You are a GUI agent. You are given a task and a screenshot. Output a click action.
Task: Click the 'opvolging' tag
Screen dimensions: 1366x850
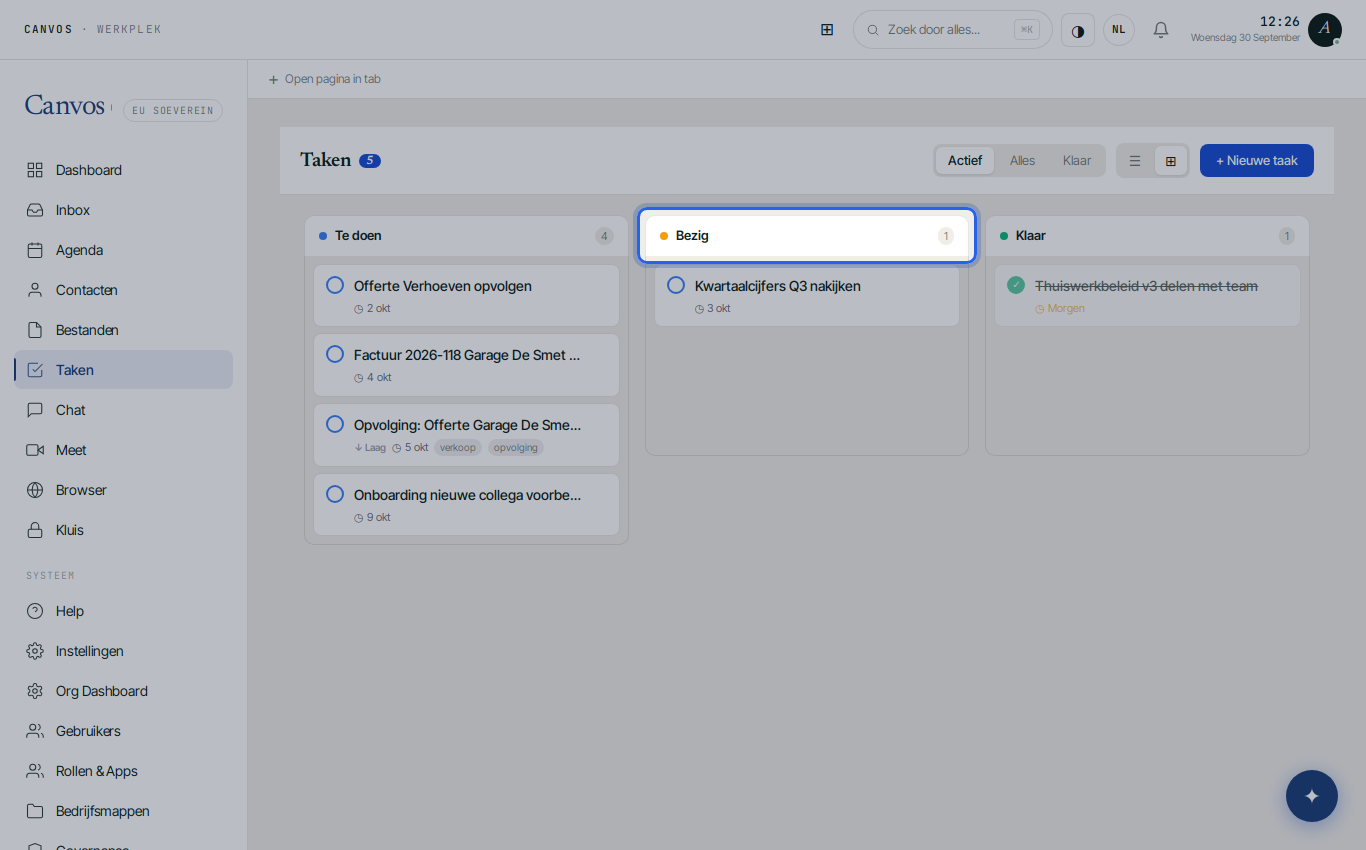(x=516, y=448)
